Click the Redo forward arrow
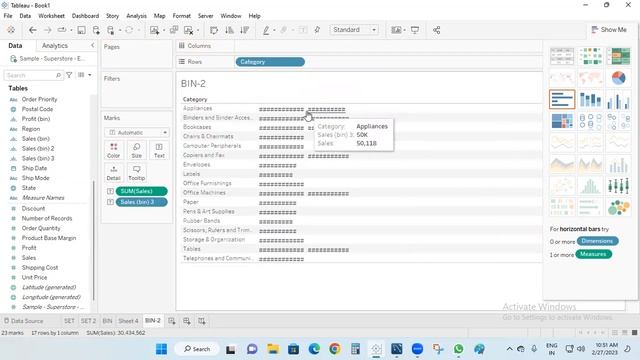This screenshot has height=360, width=640. [47, 30]
